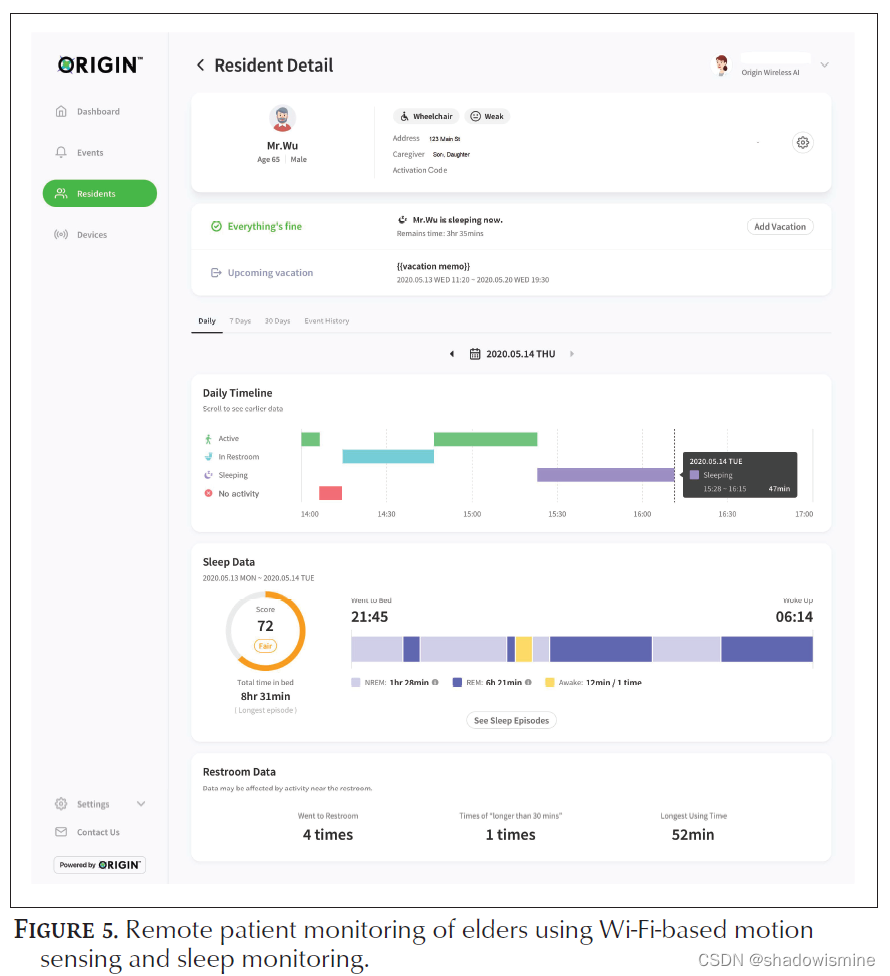Screen dimensions: 890x976
Task: Go back using the arrow beside Resident Detail
Action: [x=200, y=65]
